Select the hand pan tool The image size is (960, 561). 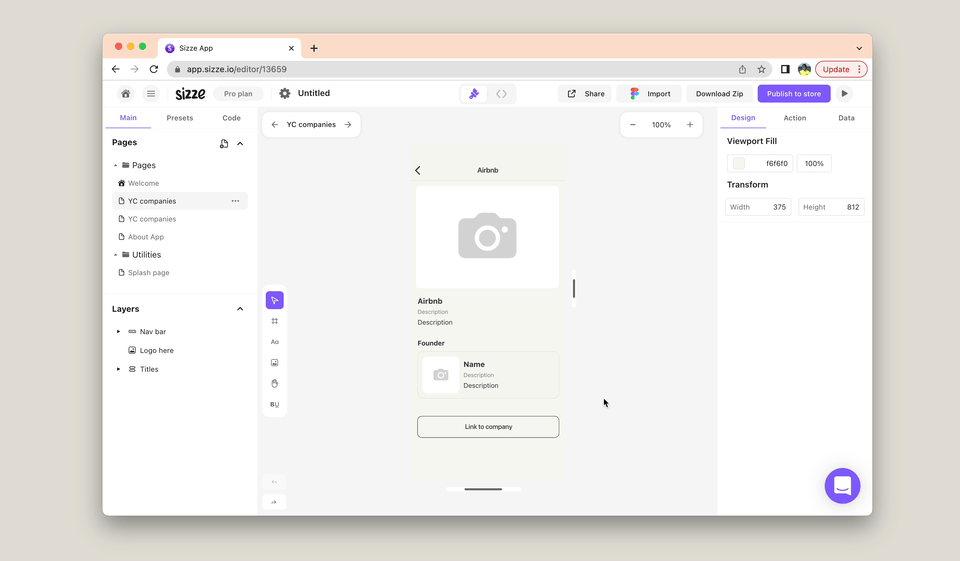pyautogui.click(x=274, y=383)
